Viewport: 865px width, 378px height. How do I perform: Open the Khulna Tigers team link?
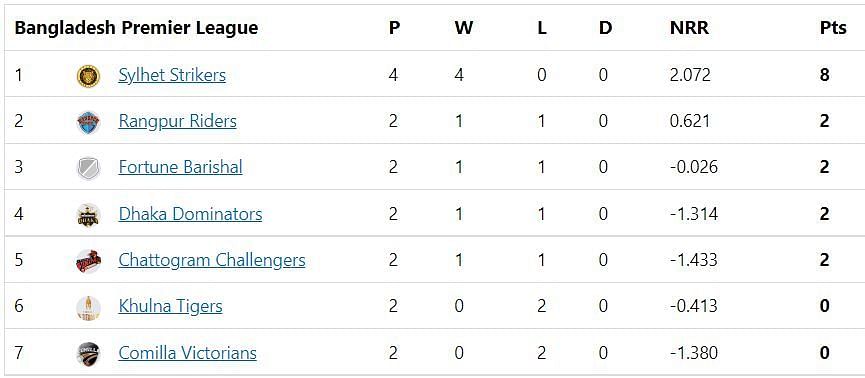170,306
